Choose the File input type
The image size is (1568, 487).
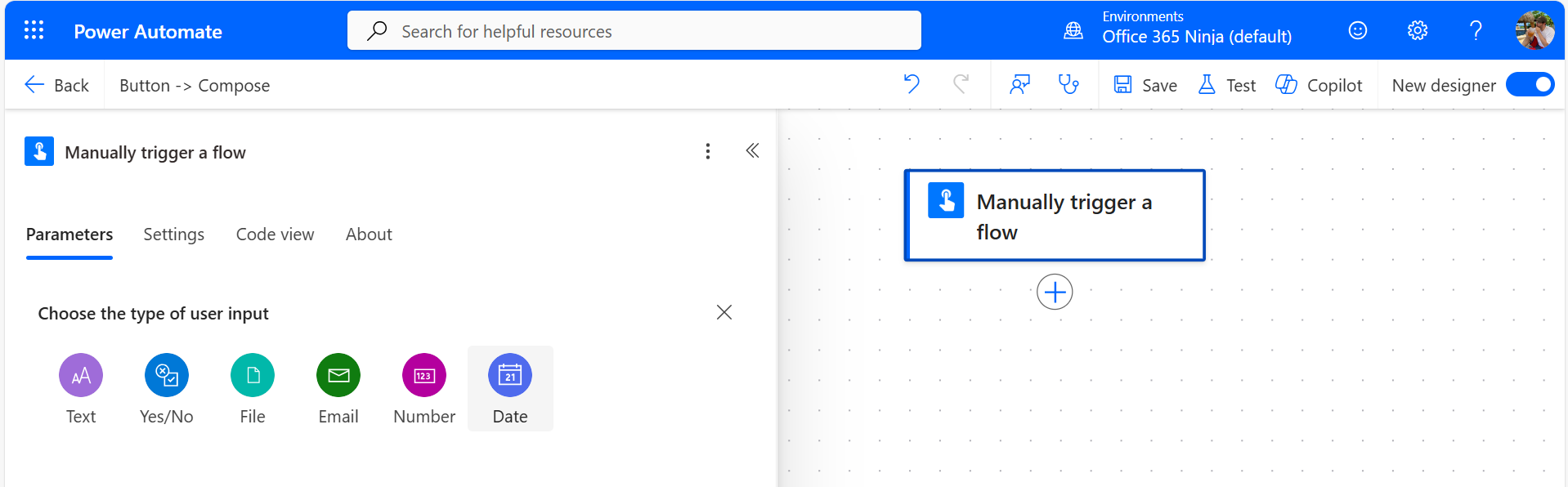pos(253,389)
